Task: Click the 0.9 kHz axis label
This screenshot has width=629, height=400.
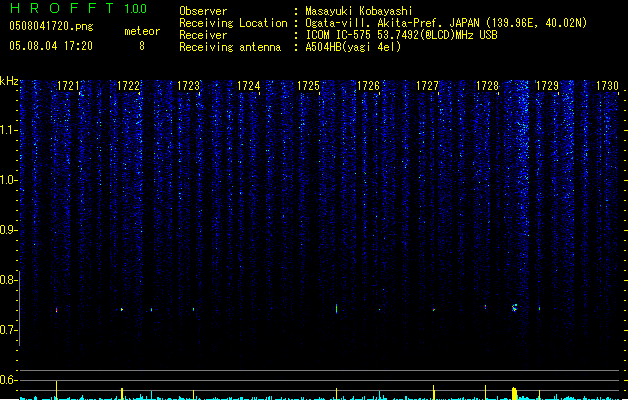Action: click(8, 230)
